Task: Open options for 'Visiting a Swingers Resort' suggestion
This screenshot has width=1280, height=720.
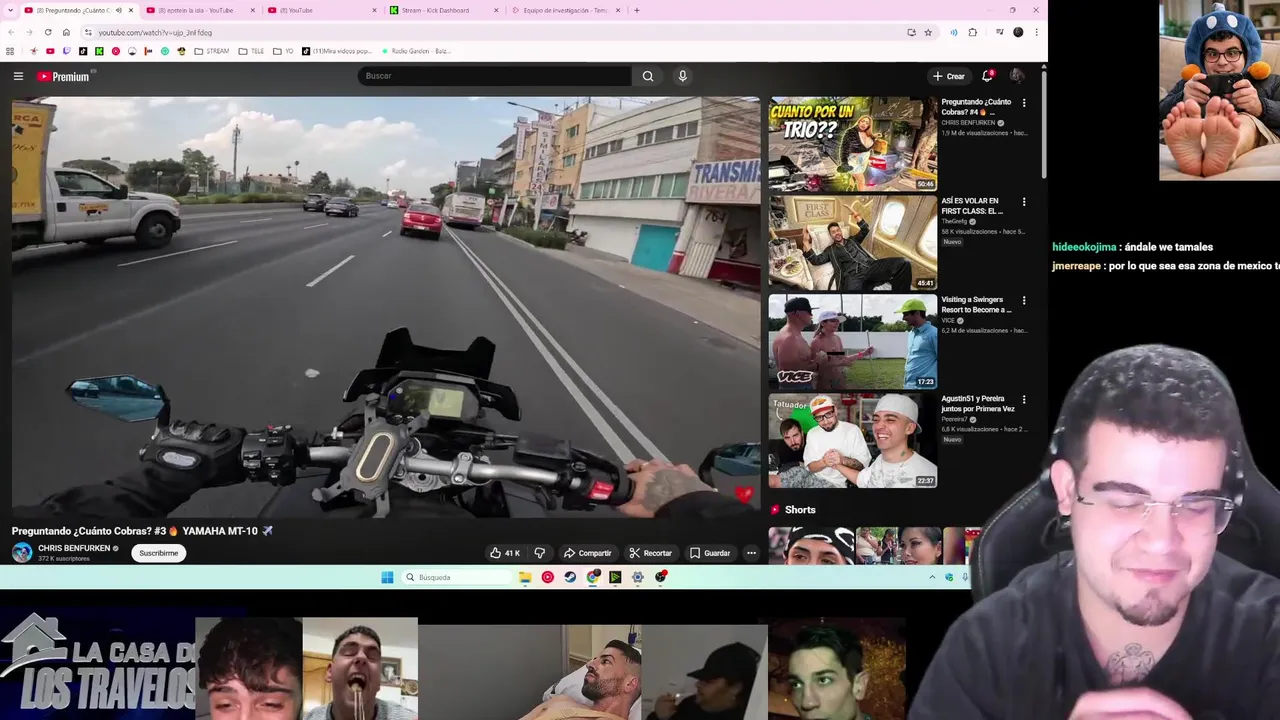Action: (x=1024, y=301)
